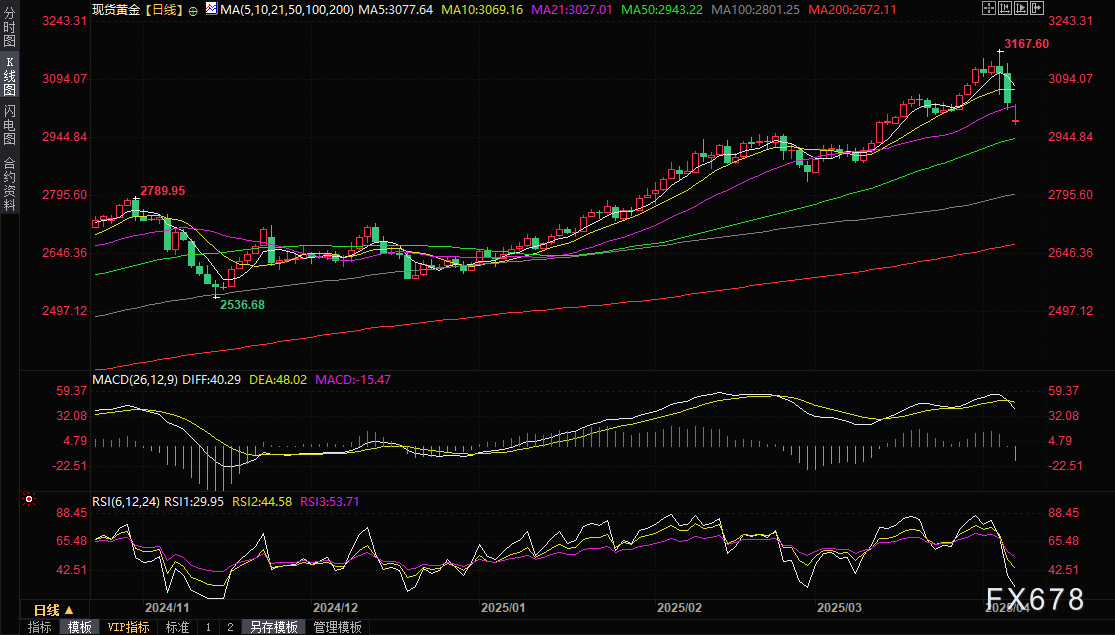Open the VIP指标 tab
This screenshot has height=635, width=1115.
(129, 626)
